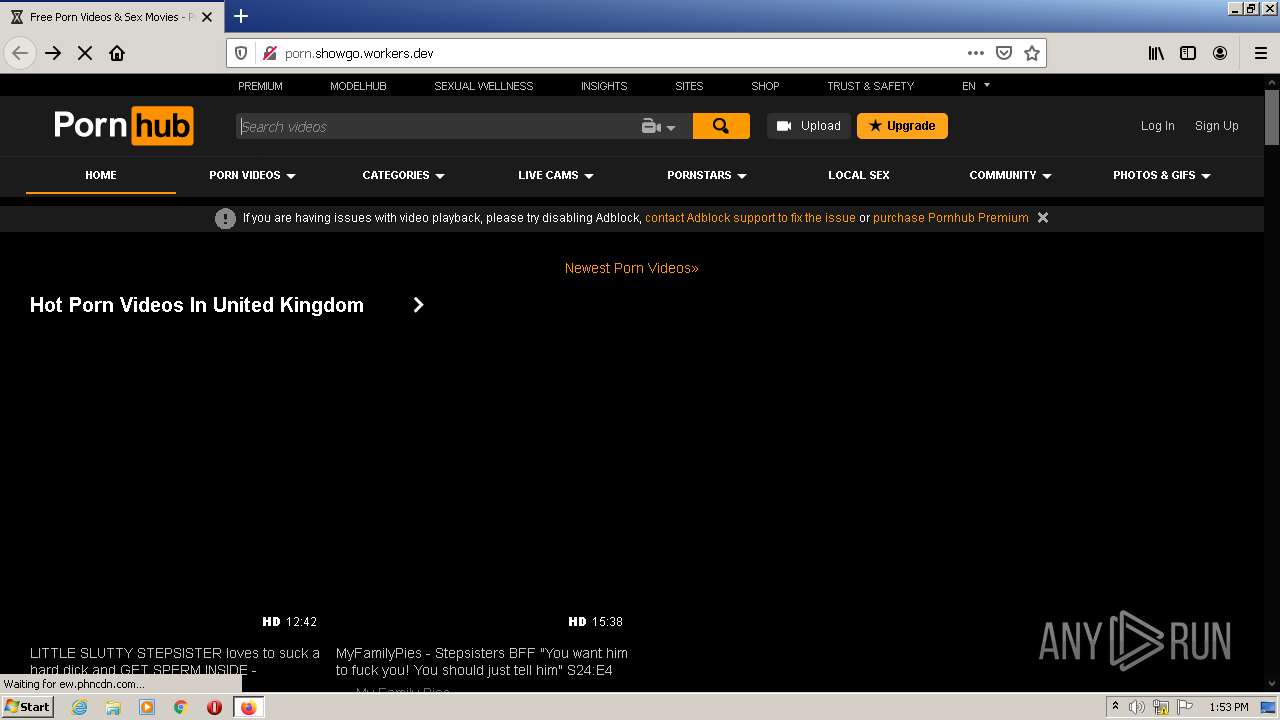Image resolution: width=1280 pixels, height=720 pixels.
Task: Stop loading the page
Action: click(x=85, y=53)
